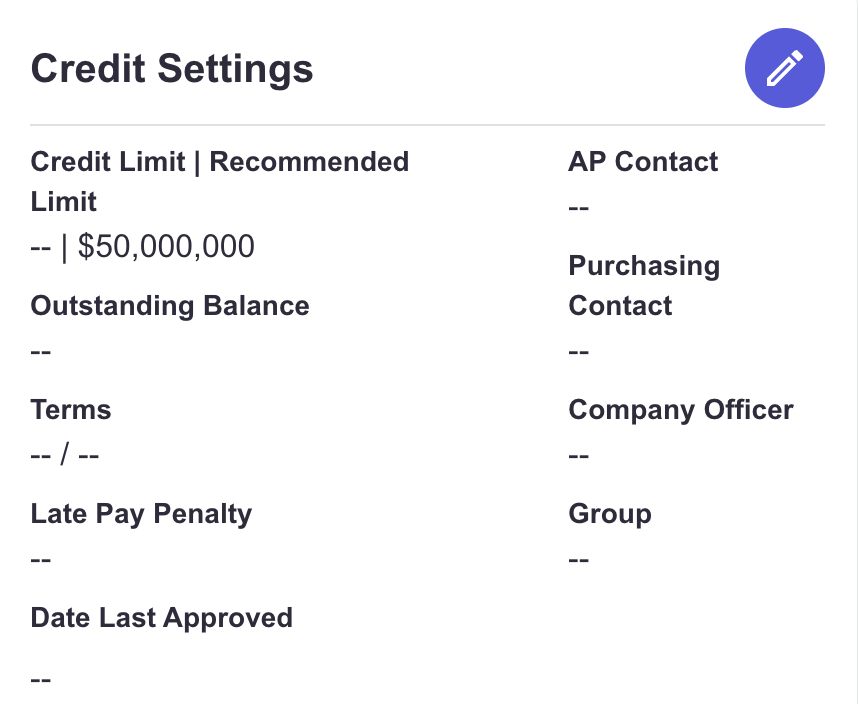Click the Group label
The image size is (858, 704).
610,514
